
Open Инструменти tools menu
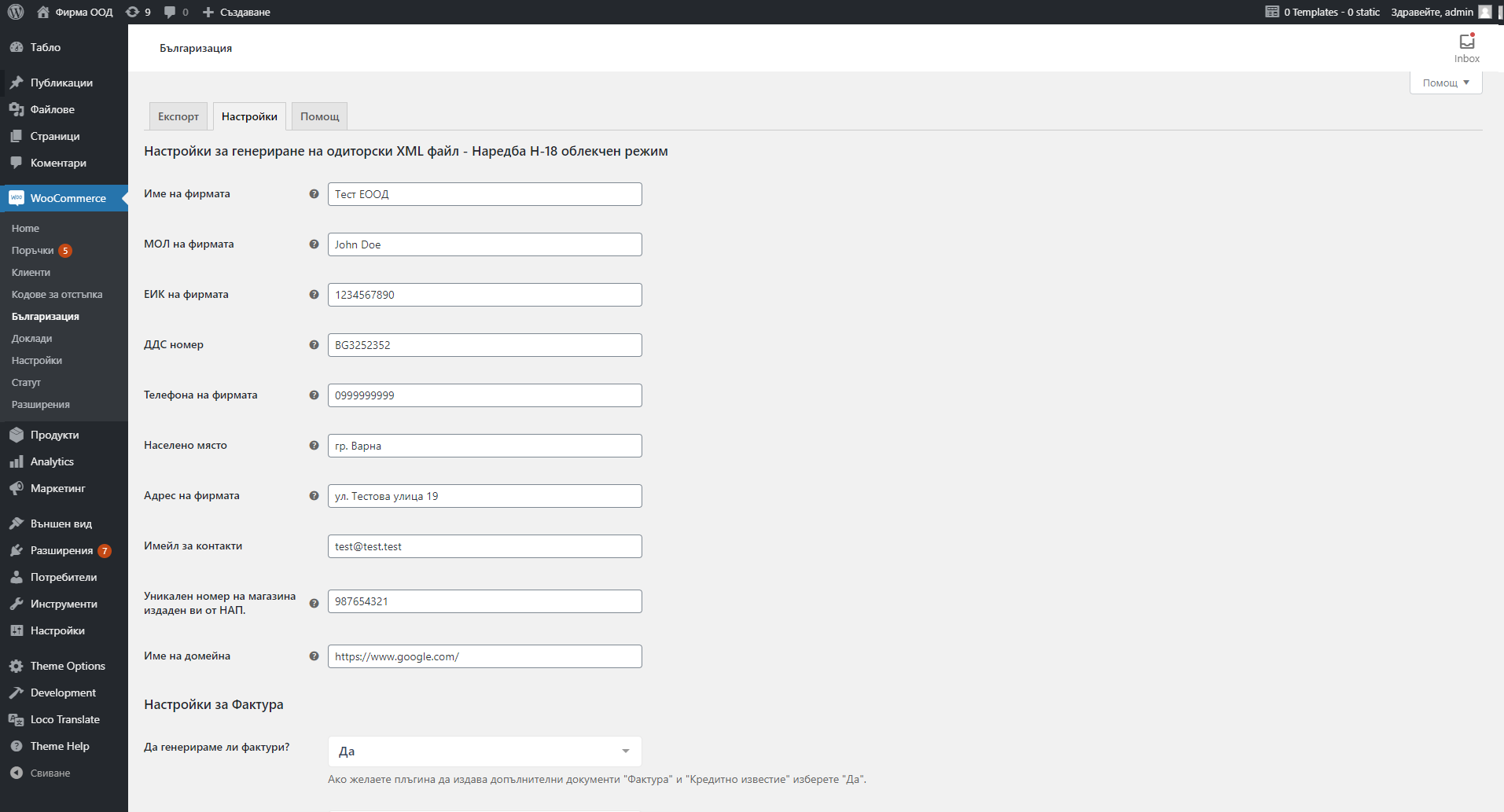64,604
